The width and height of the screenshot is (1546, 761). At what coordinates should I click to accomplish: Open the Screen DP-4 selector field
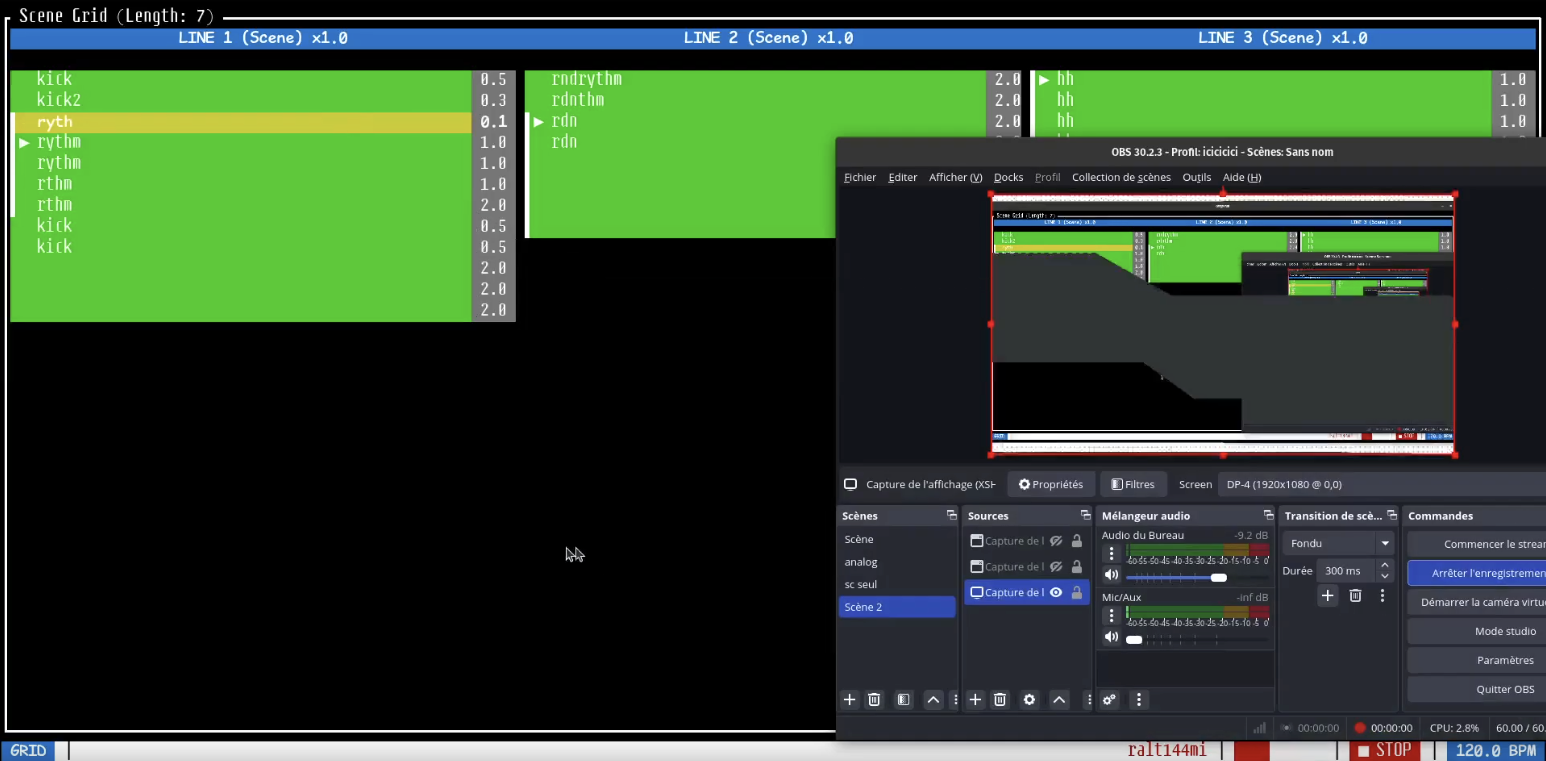tap(1382, 484)
